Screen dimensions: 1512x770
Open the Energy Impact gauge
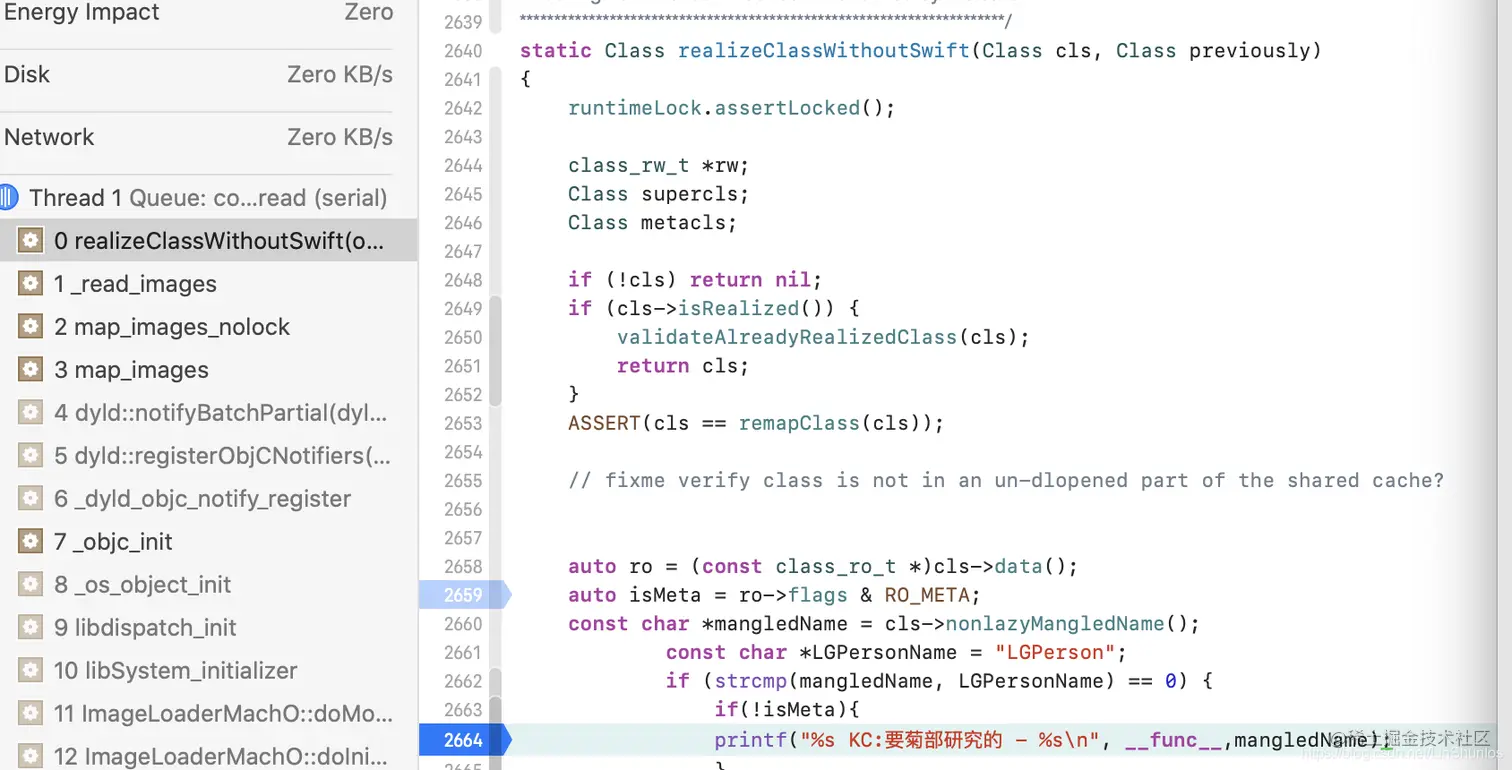(x=198, y=13)
